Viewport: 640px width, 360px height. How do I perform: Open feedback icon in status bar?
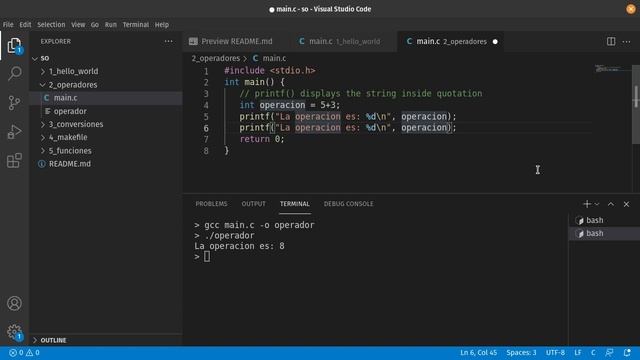(609, 353)
